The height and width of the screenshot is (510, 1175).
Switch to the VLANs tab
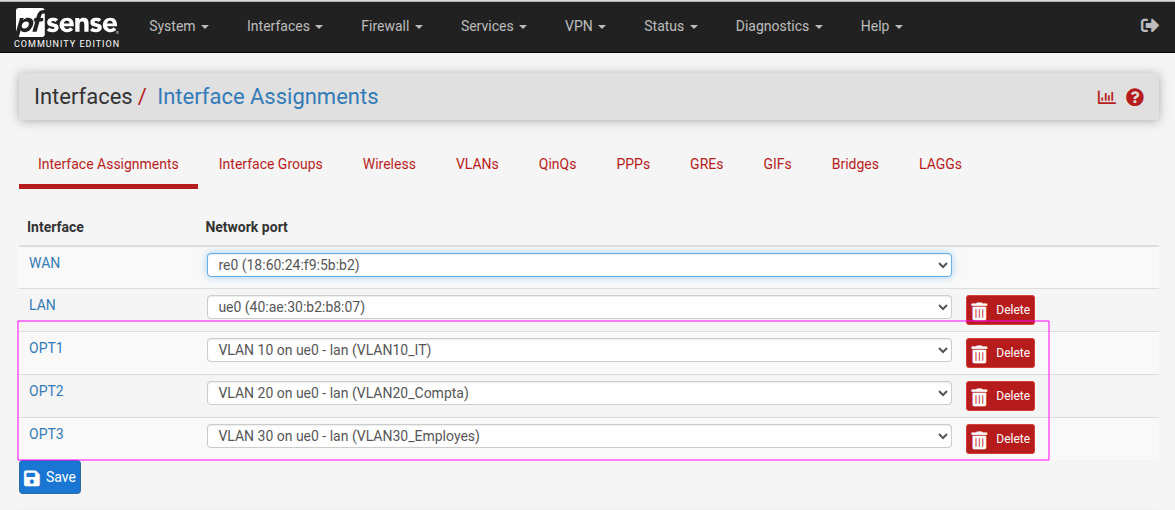pyautogui.click(x=477, y=164)
